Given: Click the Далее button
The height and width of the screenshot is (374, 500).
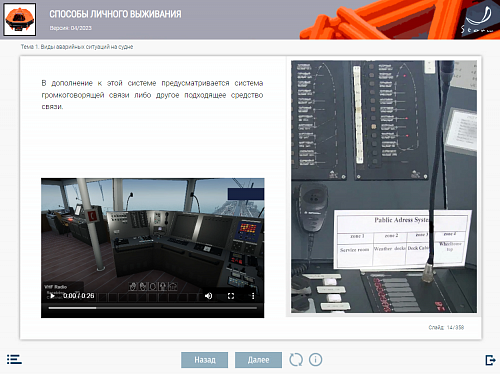Looking at the screenshot, I should pyautogui.click(x=258, y=360).
